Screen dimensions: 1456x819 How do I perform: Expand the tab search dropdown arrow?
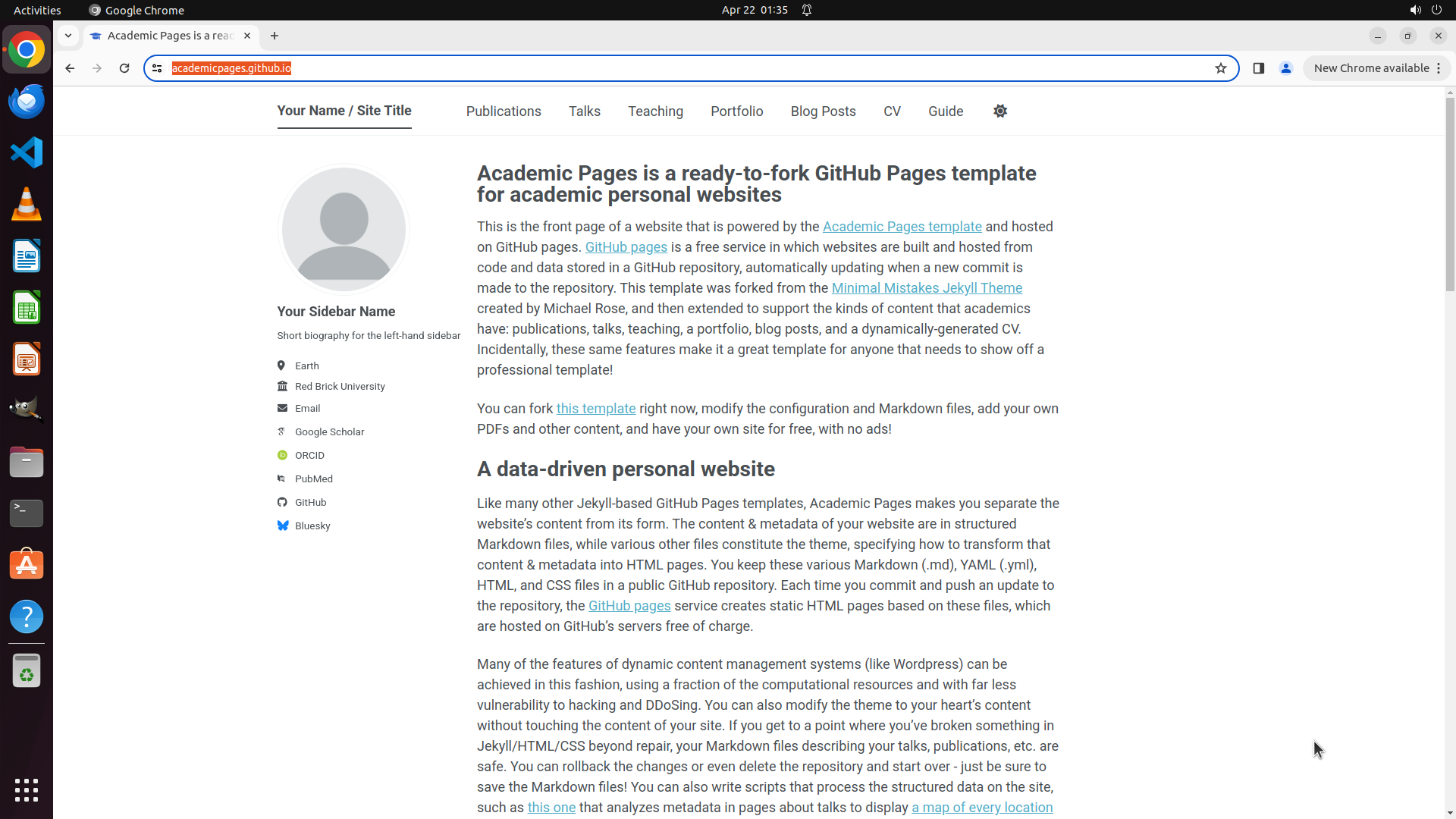pos(68,36)
